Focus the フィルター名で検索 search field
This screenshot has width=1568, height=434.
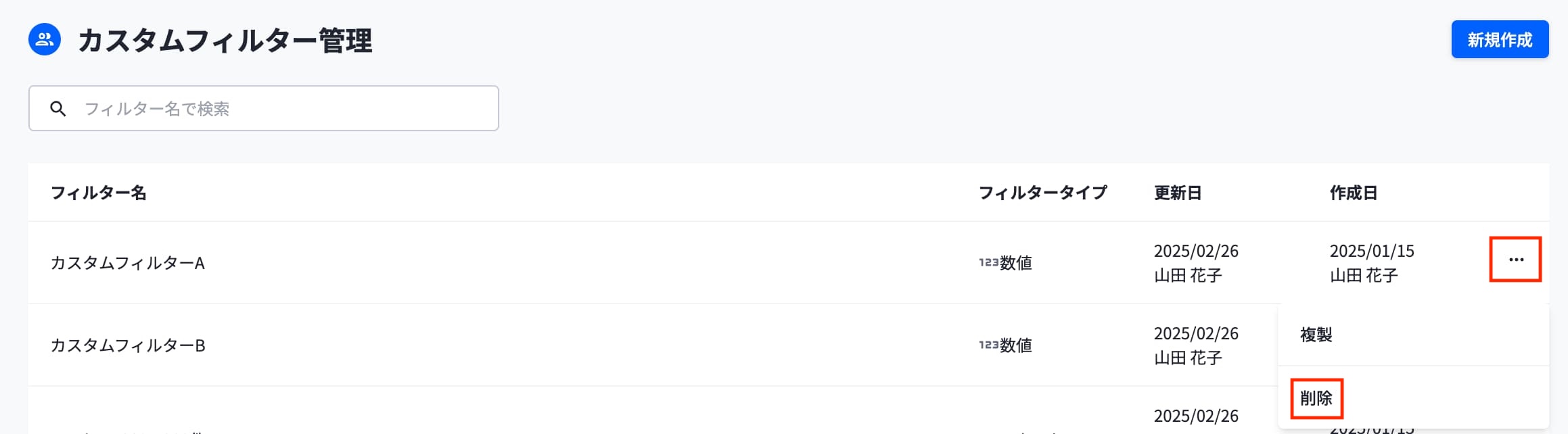point(284,109)
